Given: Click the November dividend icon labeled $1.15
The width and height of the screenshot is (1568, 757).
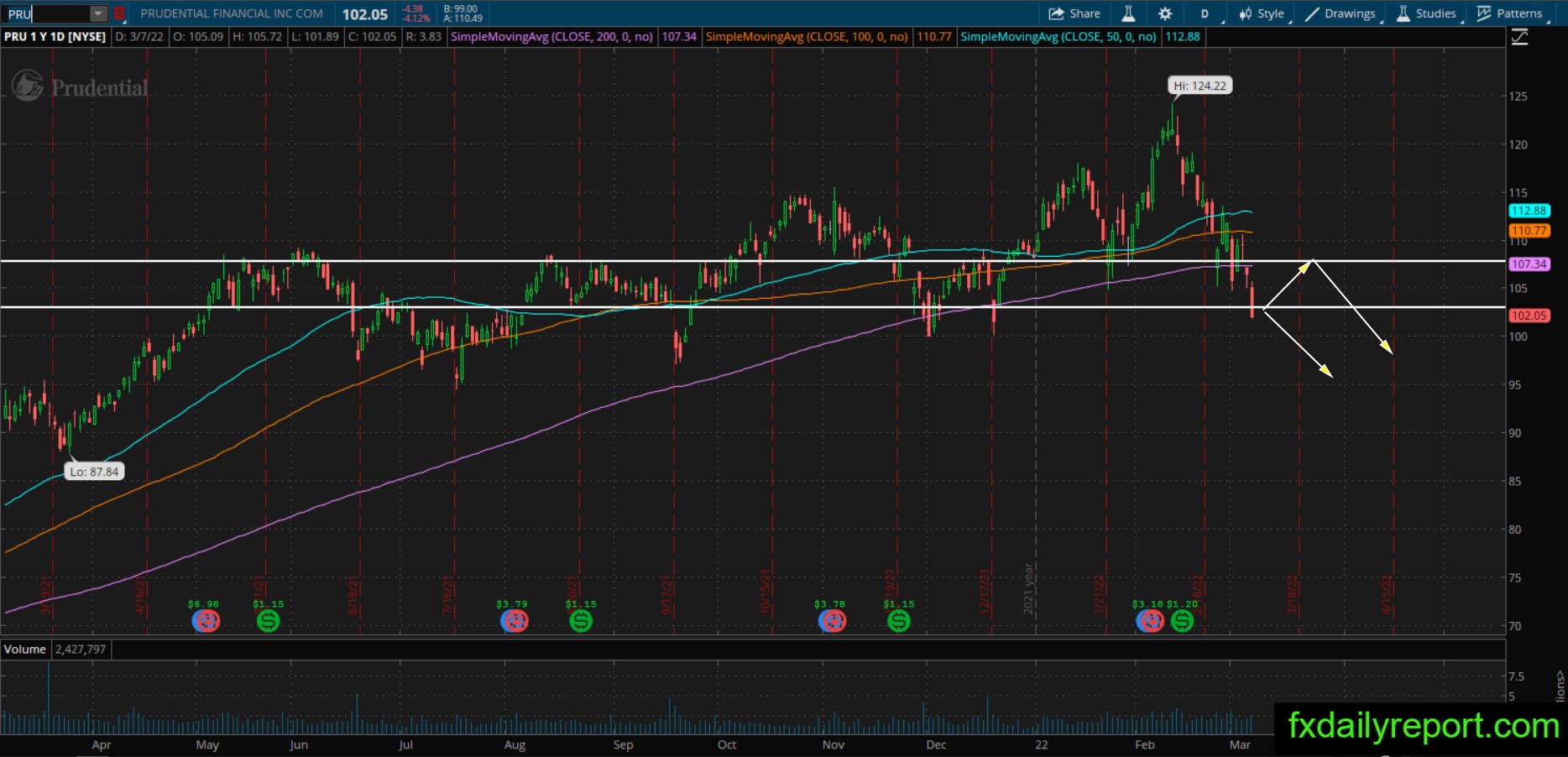Looking at the screenshot, I should 899,621.
